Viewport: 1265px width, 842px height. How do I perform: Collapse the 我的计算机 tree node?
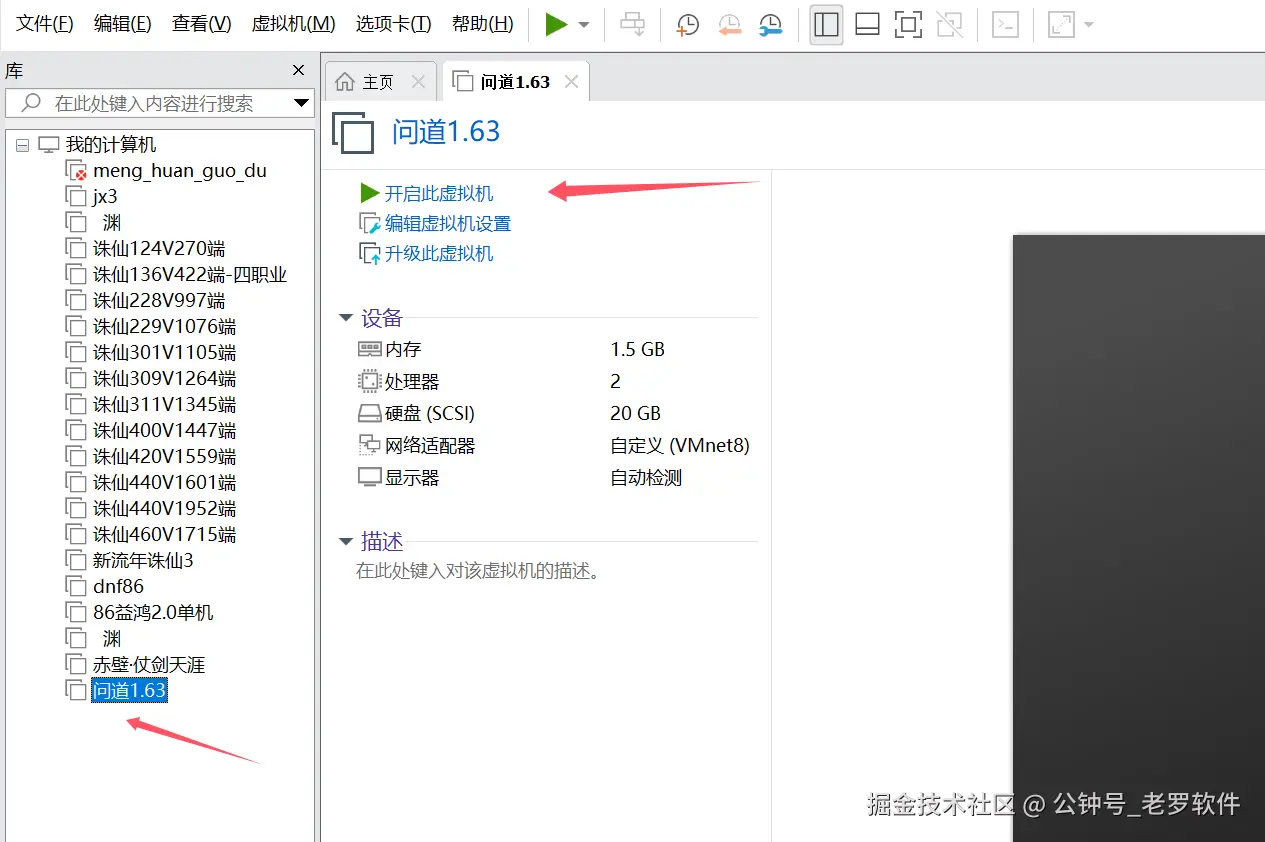23,145
